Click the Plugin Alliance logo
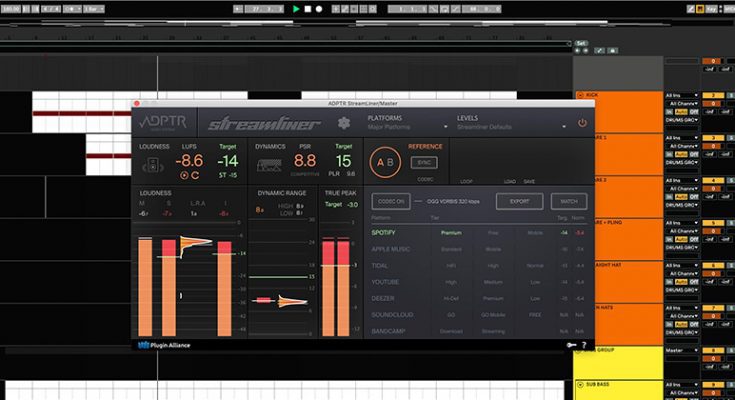The height and width of the screenshot is (400, 735). 165,346
